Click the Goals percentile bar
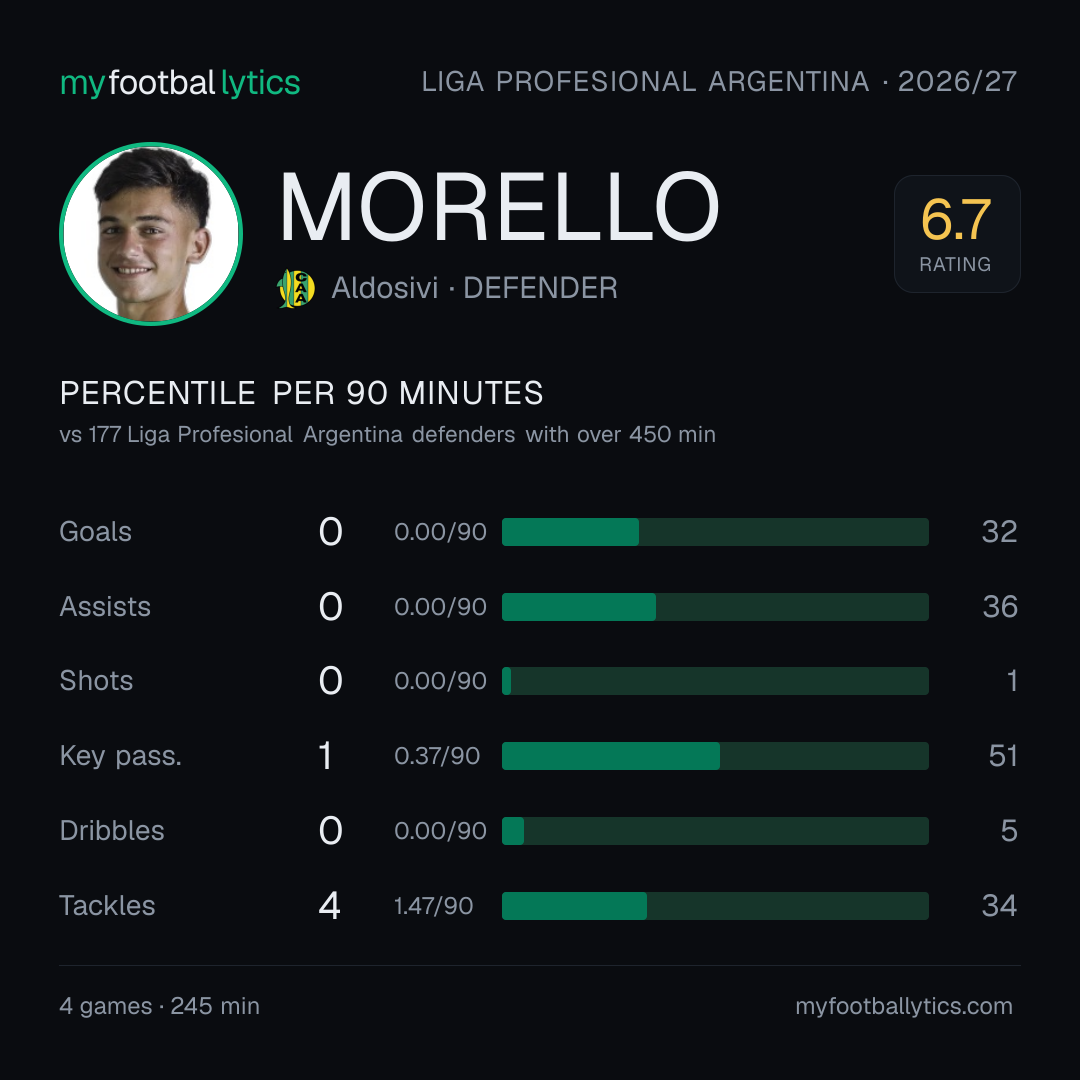This screenshot has height=1080, width=1080. [715, 532]
